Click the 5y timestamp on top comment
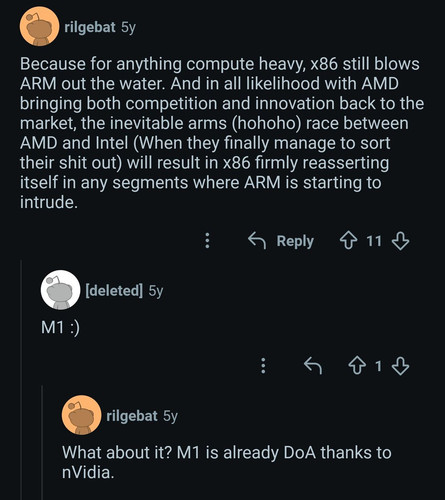Screen dimensions: 445x500 (128, 27)
